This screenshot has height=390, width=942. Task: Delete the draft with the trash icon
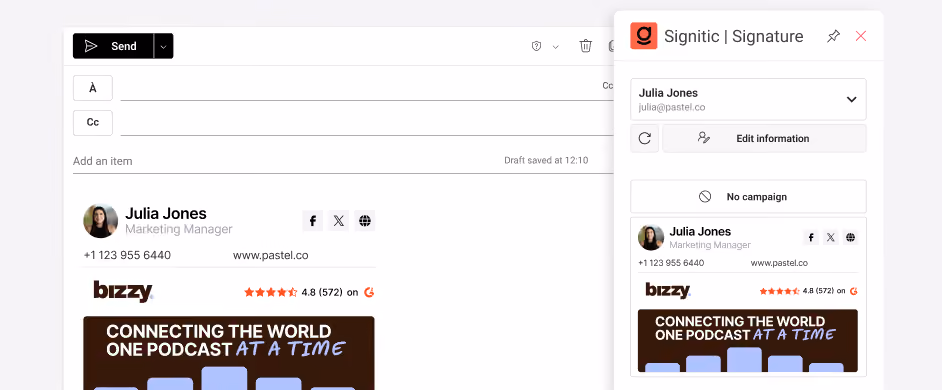click(x=585, y=46)
